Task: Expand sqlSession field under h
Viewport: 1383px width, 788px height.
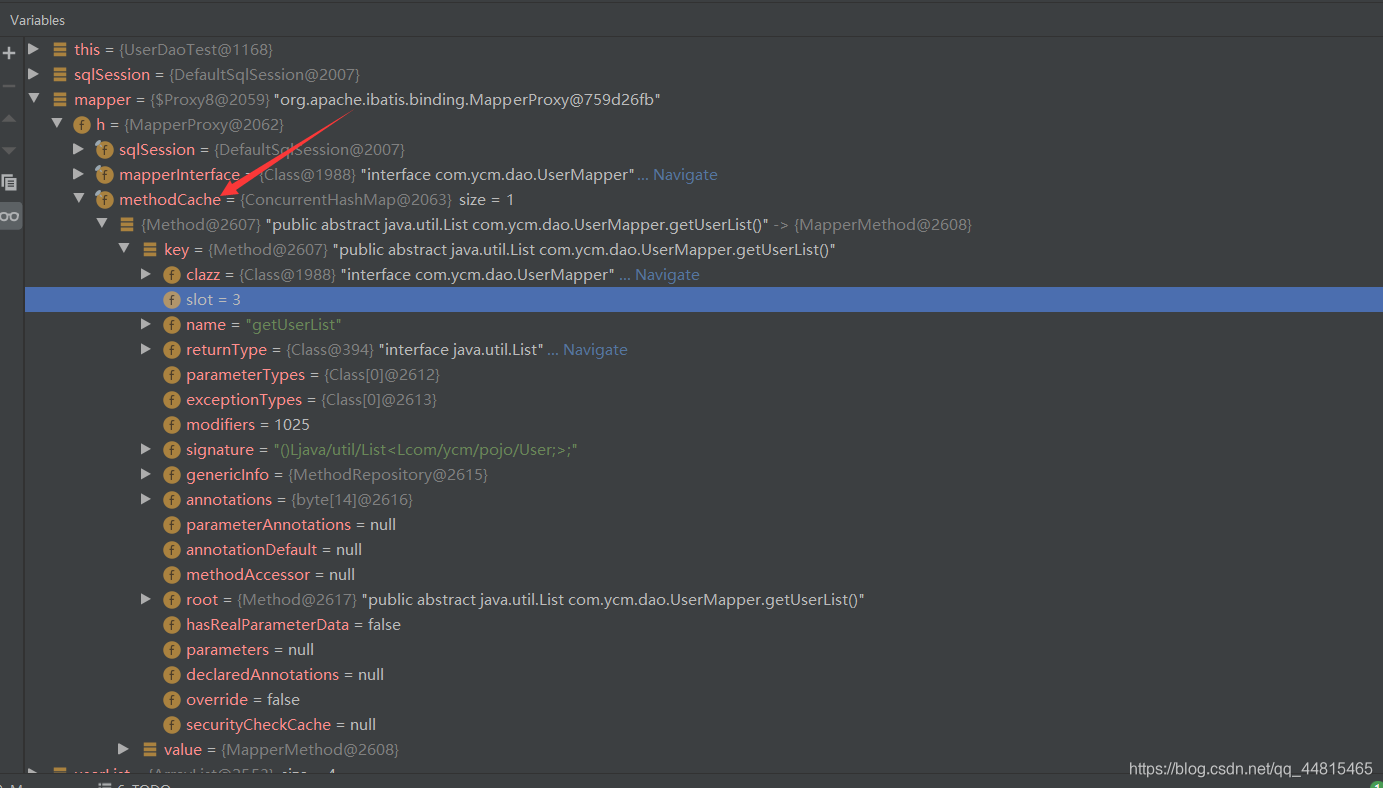Action: (x=79, y=149)
